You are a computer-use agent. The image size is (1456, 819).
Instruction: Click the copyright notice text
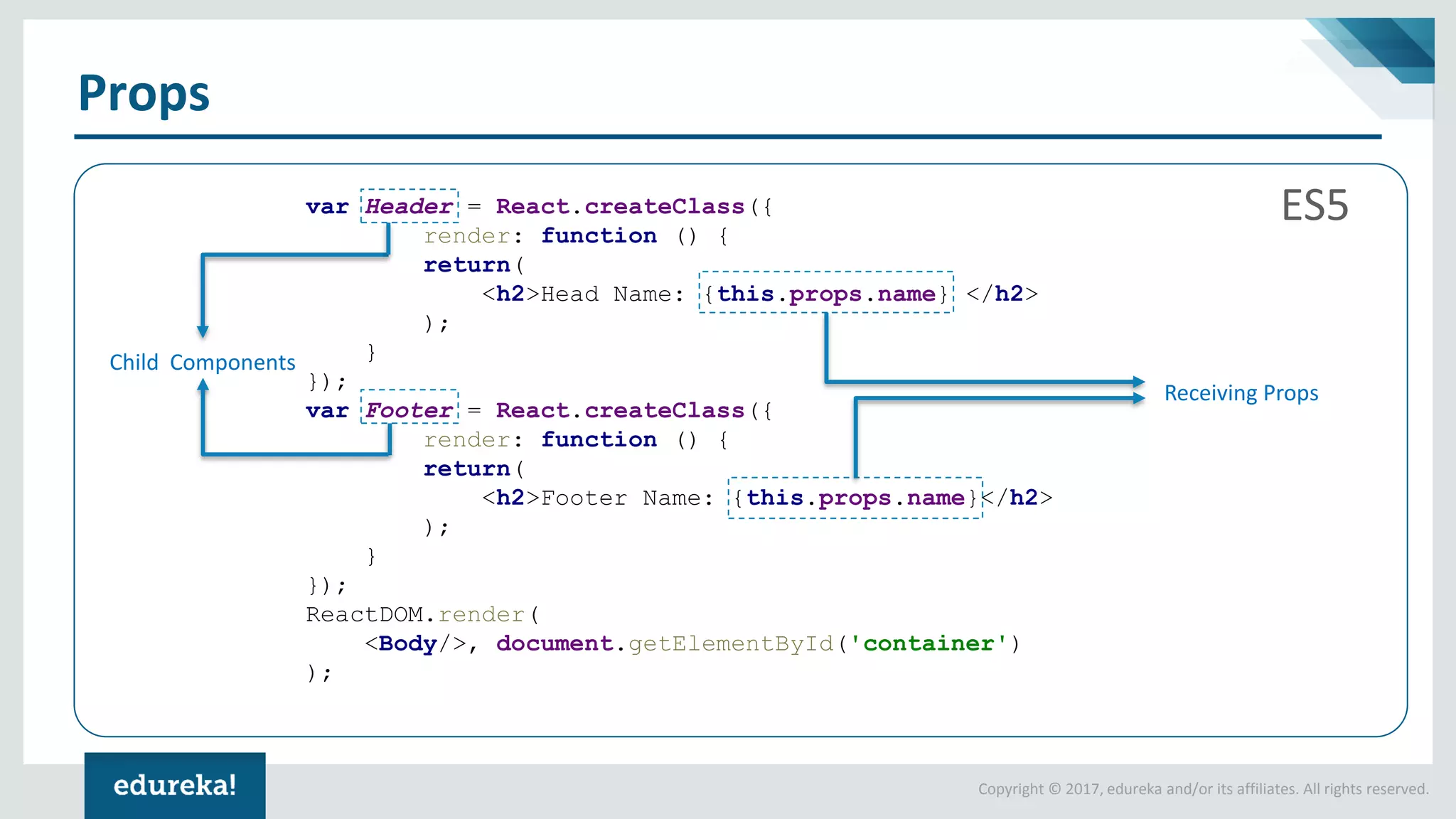click(x=1203, y=789)
